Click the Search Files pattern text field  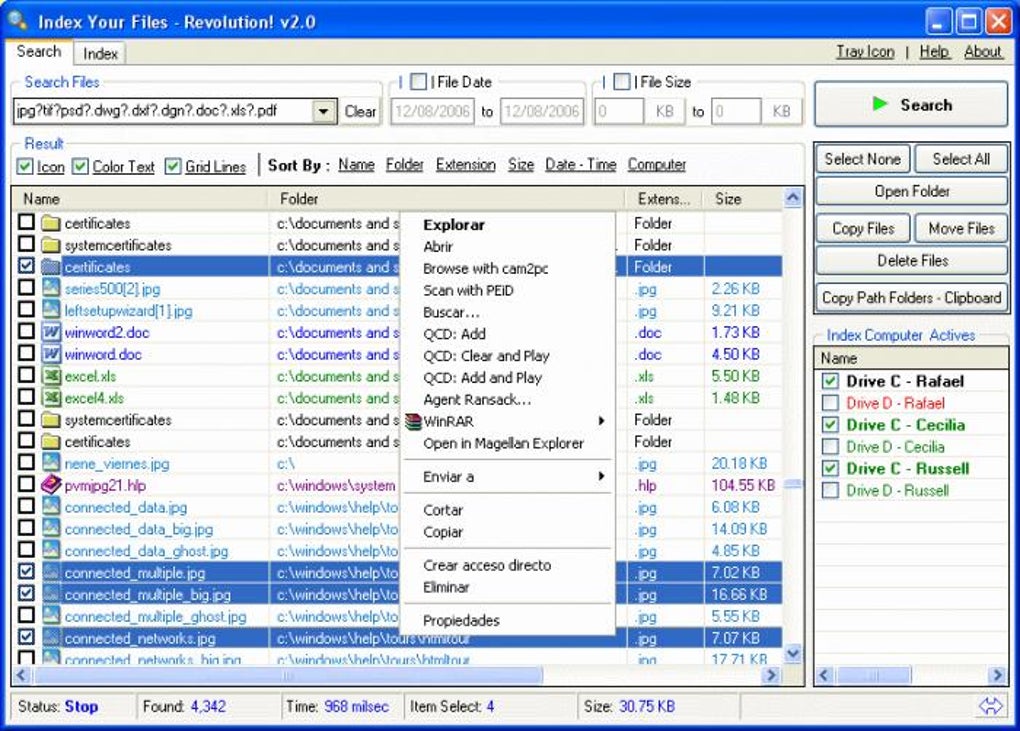point(163,111)
